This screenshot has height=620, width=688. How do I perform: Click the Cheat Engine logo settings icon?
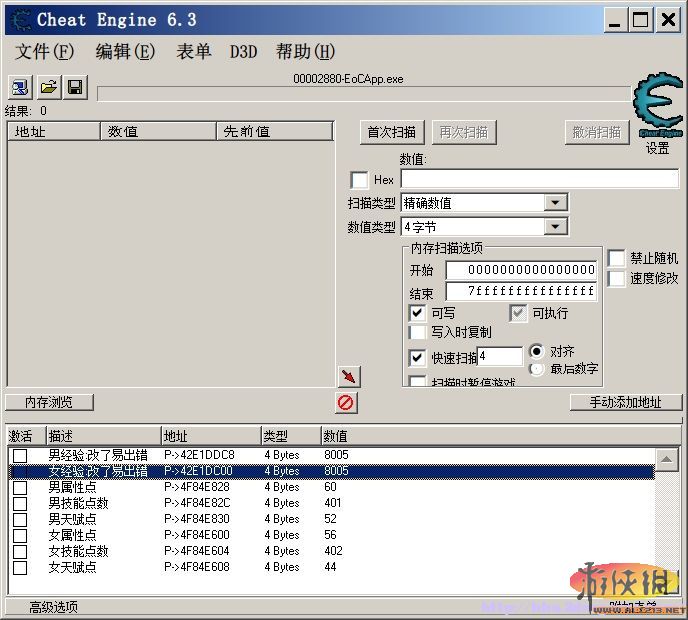coord(658,105)
